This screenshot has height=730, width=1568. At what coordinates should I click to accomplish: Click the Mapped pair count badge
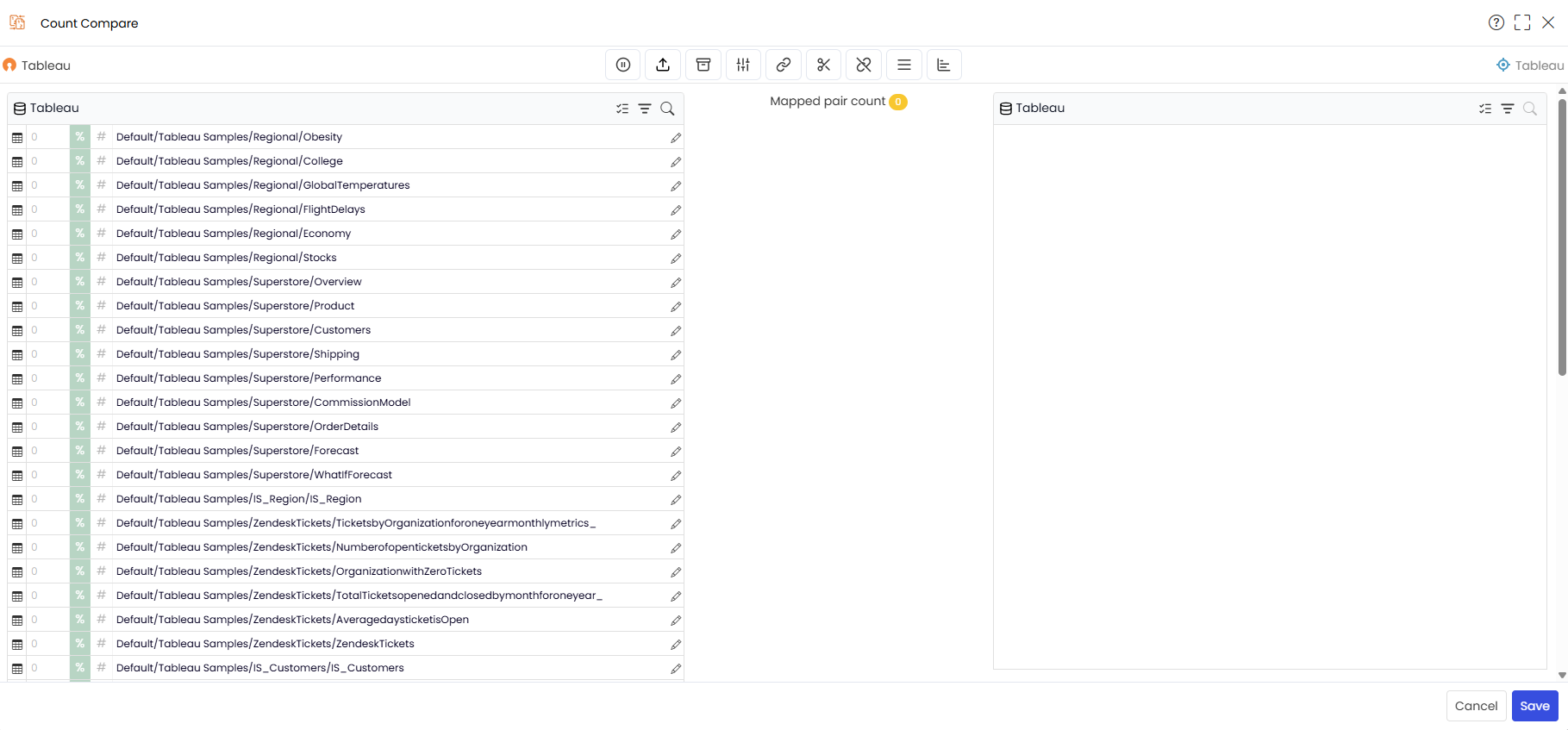click(x=898, y=102)
